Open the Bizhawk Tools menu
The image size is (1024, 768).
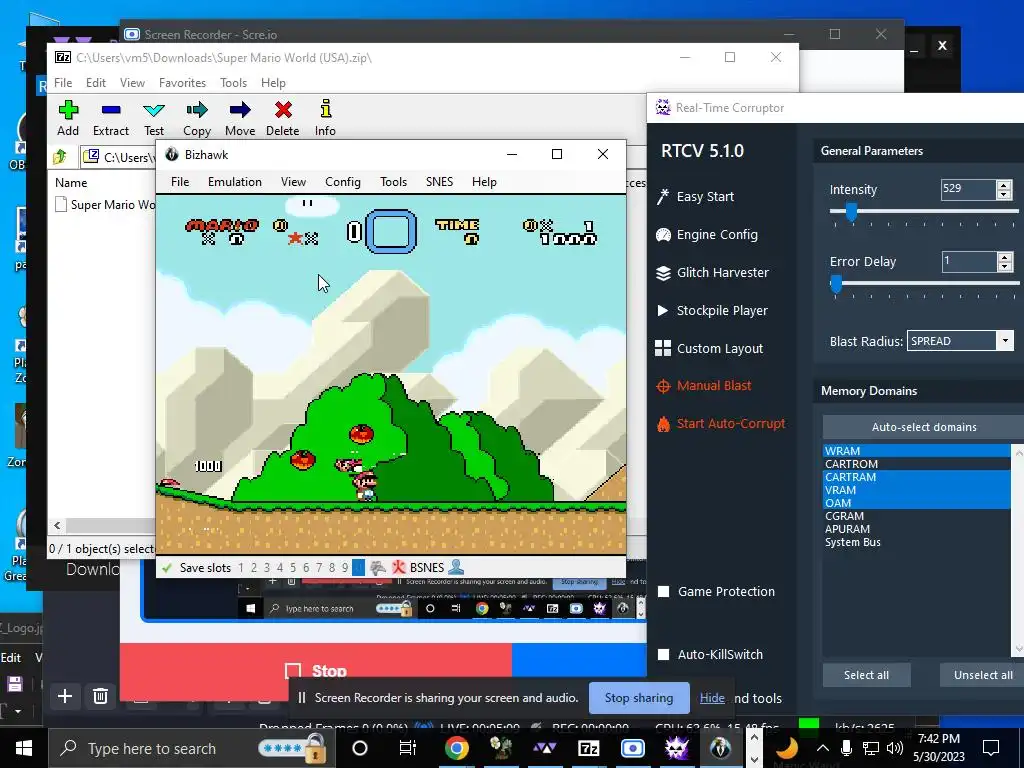(x=393, y=182)
